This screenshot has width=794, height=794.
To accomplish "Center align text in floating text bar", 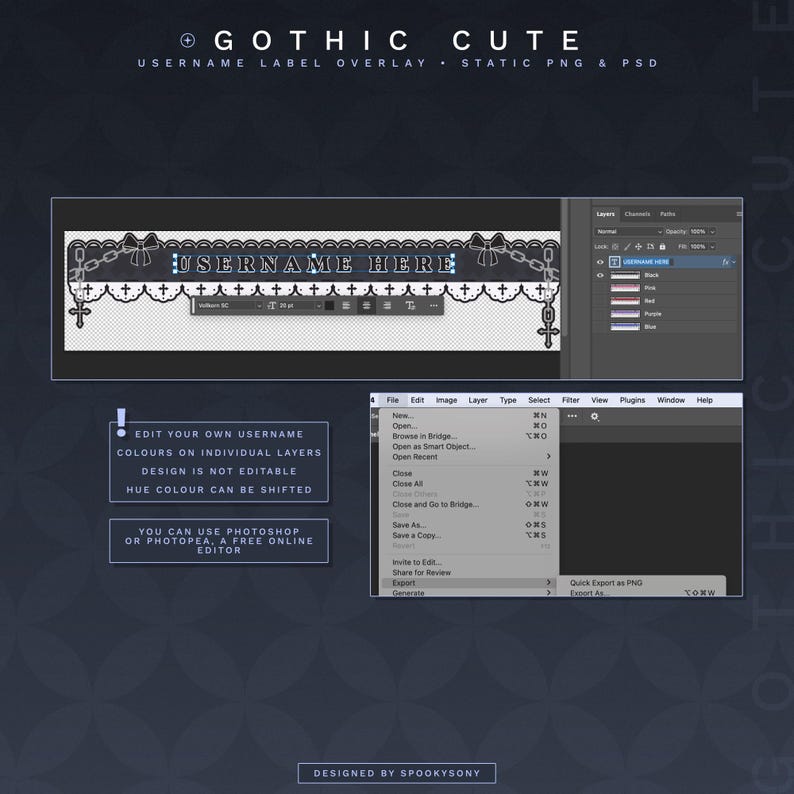I will (367, 305).
